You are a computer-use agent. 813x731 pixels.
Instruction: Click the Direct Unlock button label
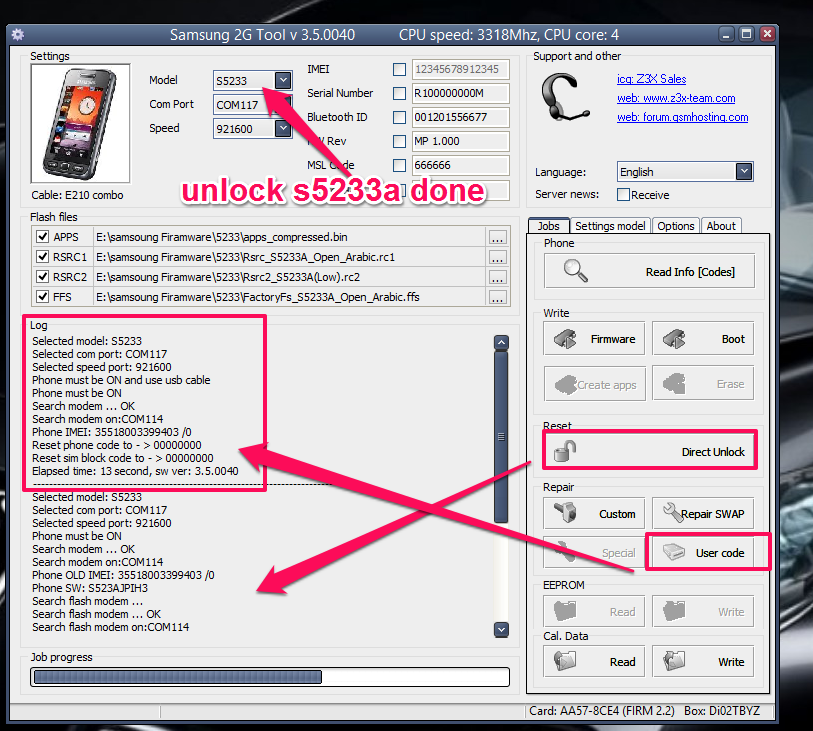[x=713, y=452]
